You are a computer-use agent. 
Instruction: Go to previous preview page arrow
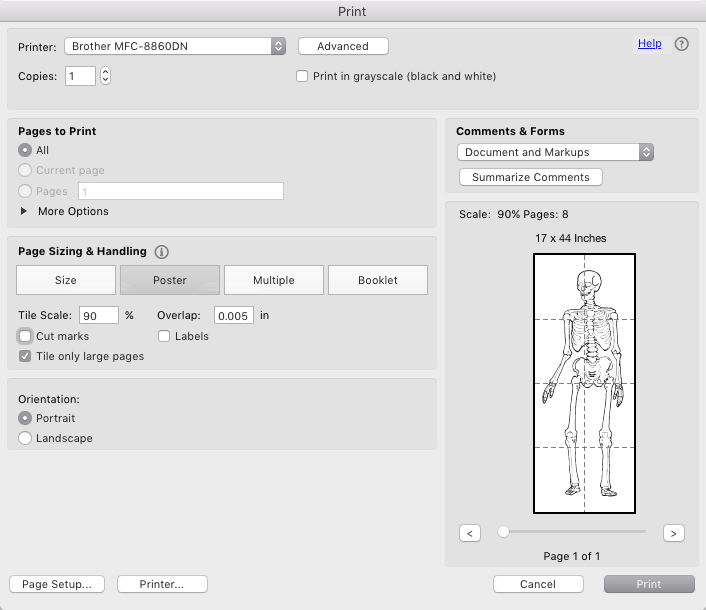[470, 533]
